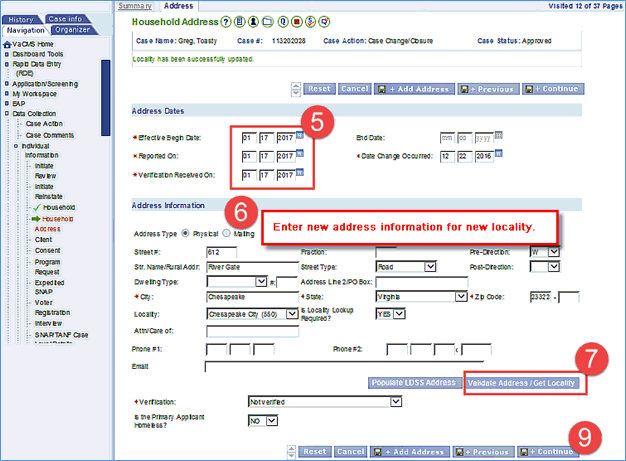This screenshot has height=461, width=626.
Task: Click Validate Address / Get Locality button
Action: [521, 383]
